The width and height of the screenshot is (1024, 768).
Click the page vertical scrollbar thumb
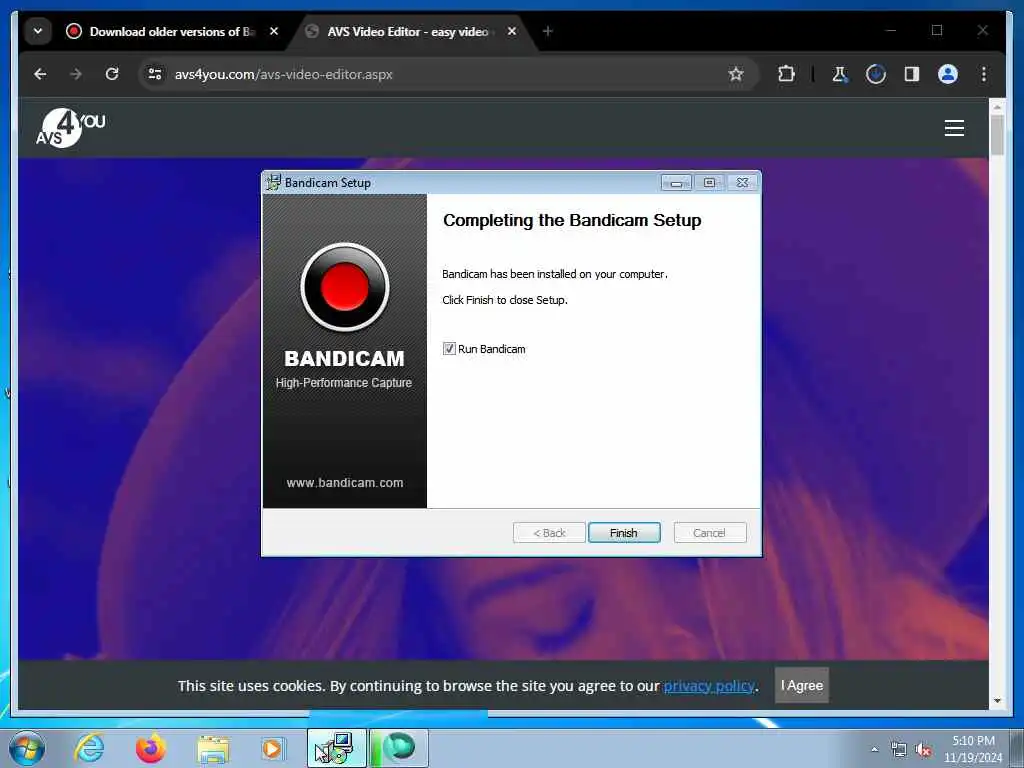[x=997, y=135]
